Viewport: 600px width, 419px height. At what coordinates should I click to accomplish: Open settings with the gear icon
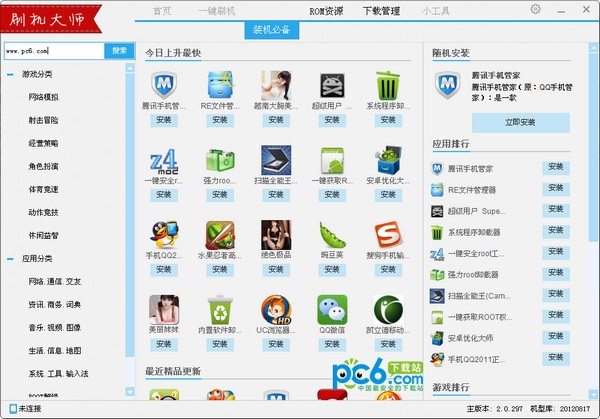point(535,9)
